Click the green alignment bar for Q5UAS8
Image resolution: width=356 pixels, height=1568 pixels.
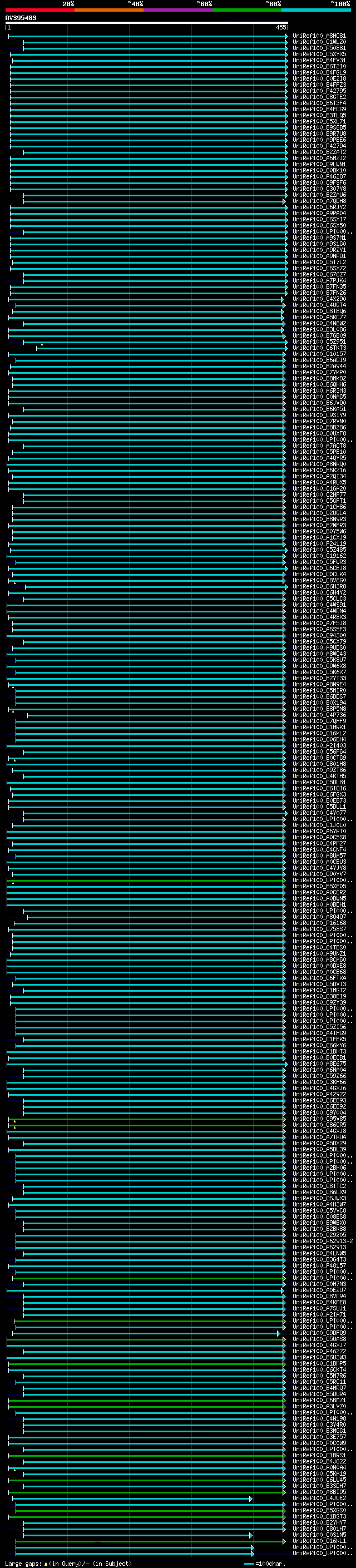tap(146, 1339)
